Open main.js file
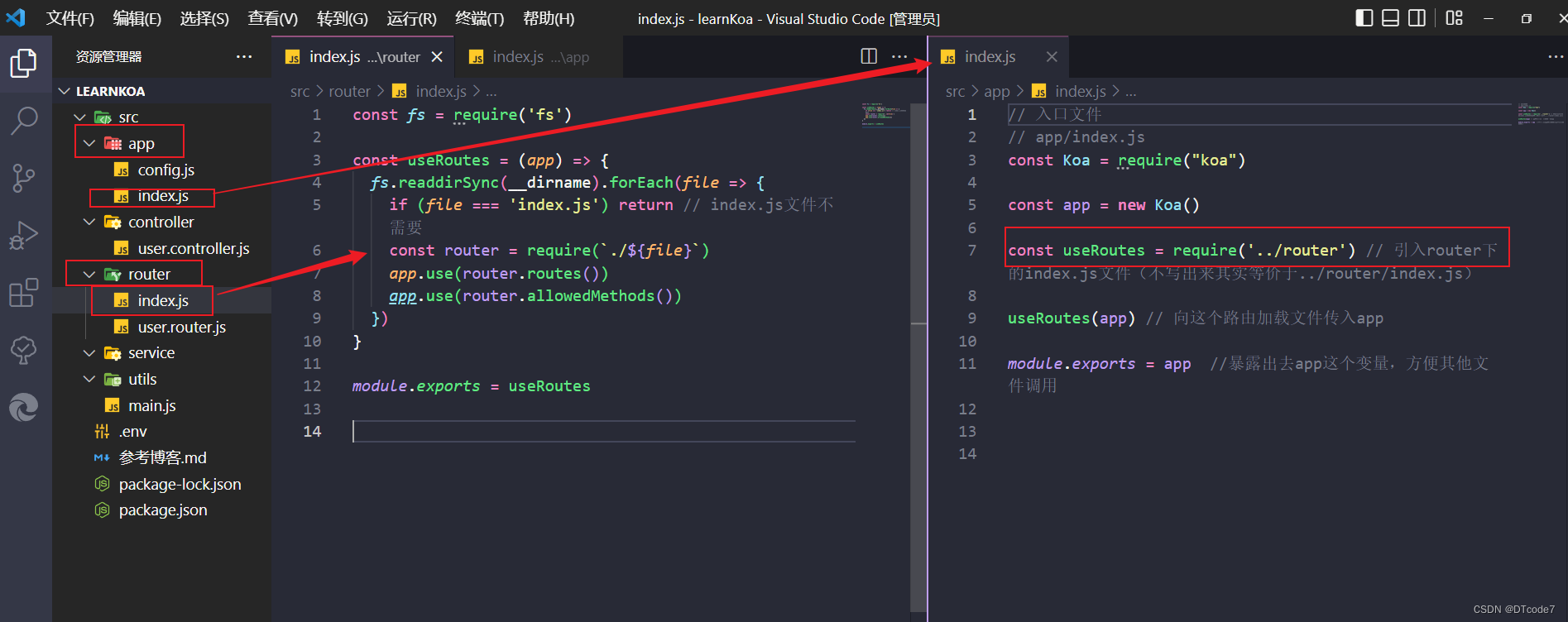The width and height of the screenshot is (1568, 622). [x=151, y=405]
